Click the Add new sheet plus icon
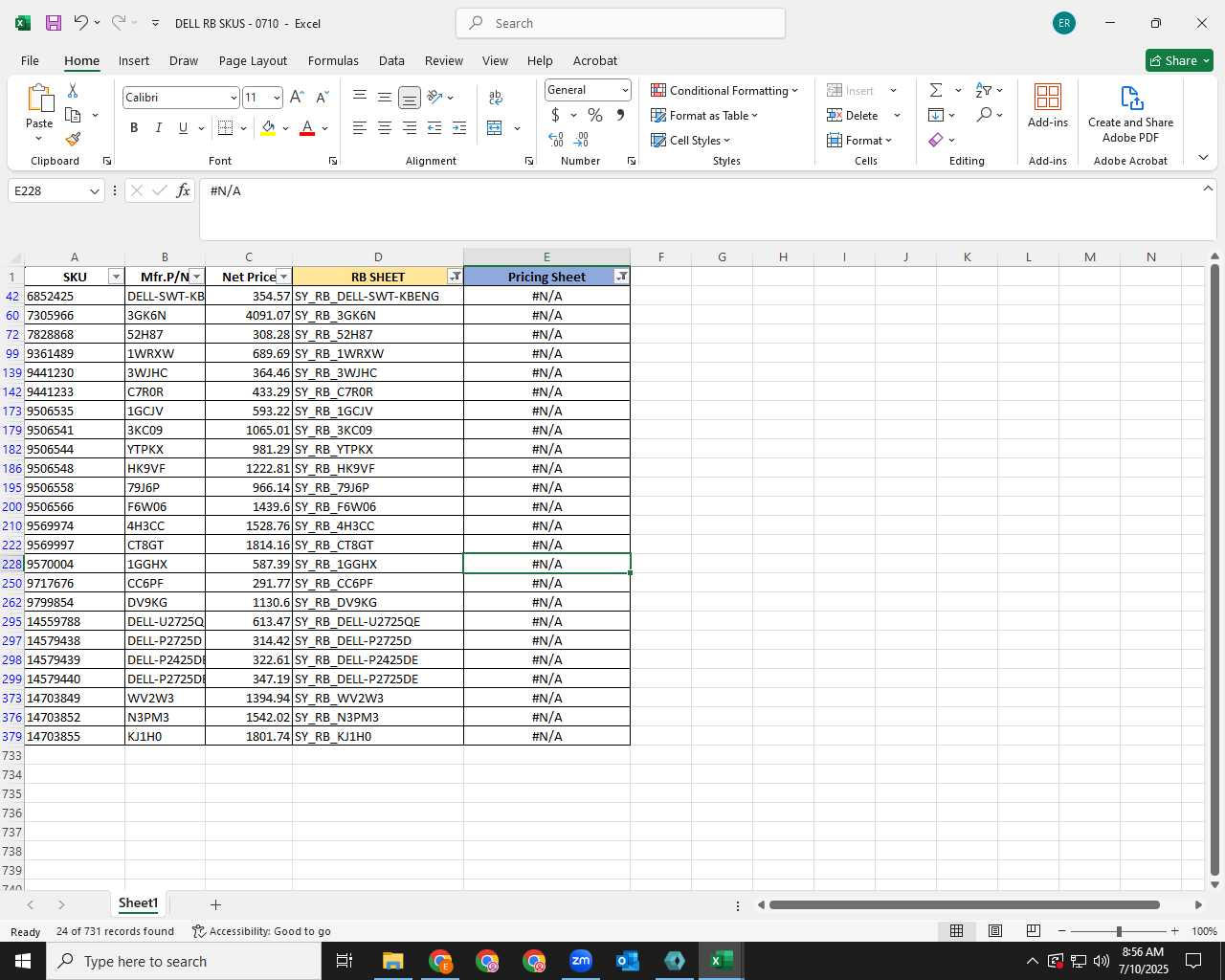Image resolution: width=1225 pixels, height=980 pixels. tap(215, 904)
